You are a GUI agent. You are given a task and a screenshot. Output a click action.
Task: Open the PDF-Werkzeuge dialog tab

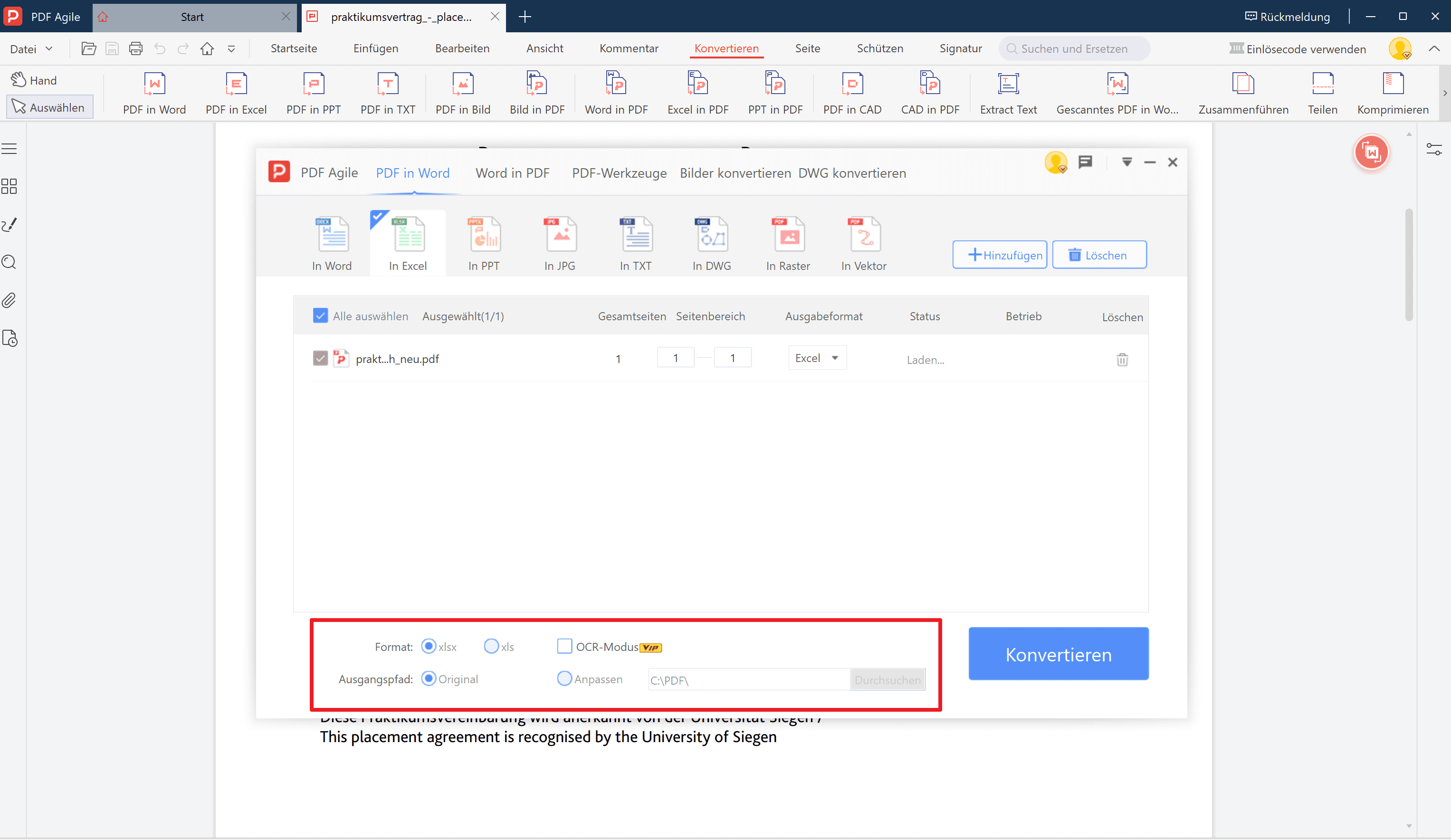pos(619,173)
